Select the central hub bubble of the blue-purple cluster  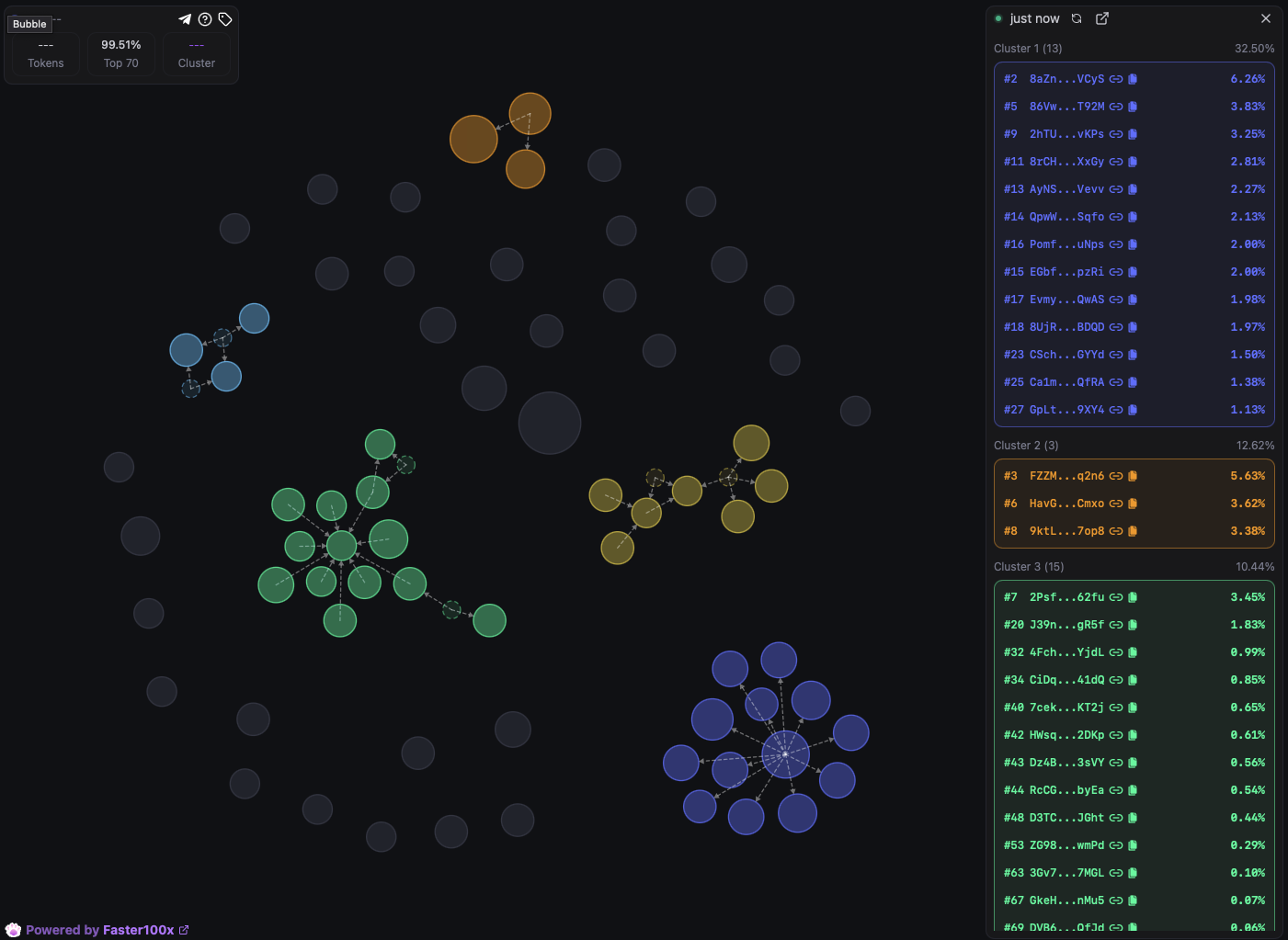coord(785,754)
